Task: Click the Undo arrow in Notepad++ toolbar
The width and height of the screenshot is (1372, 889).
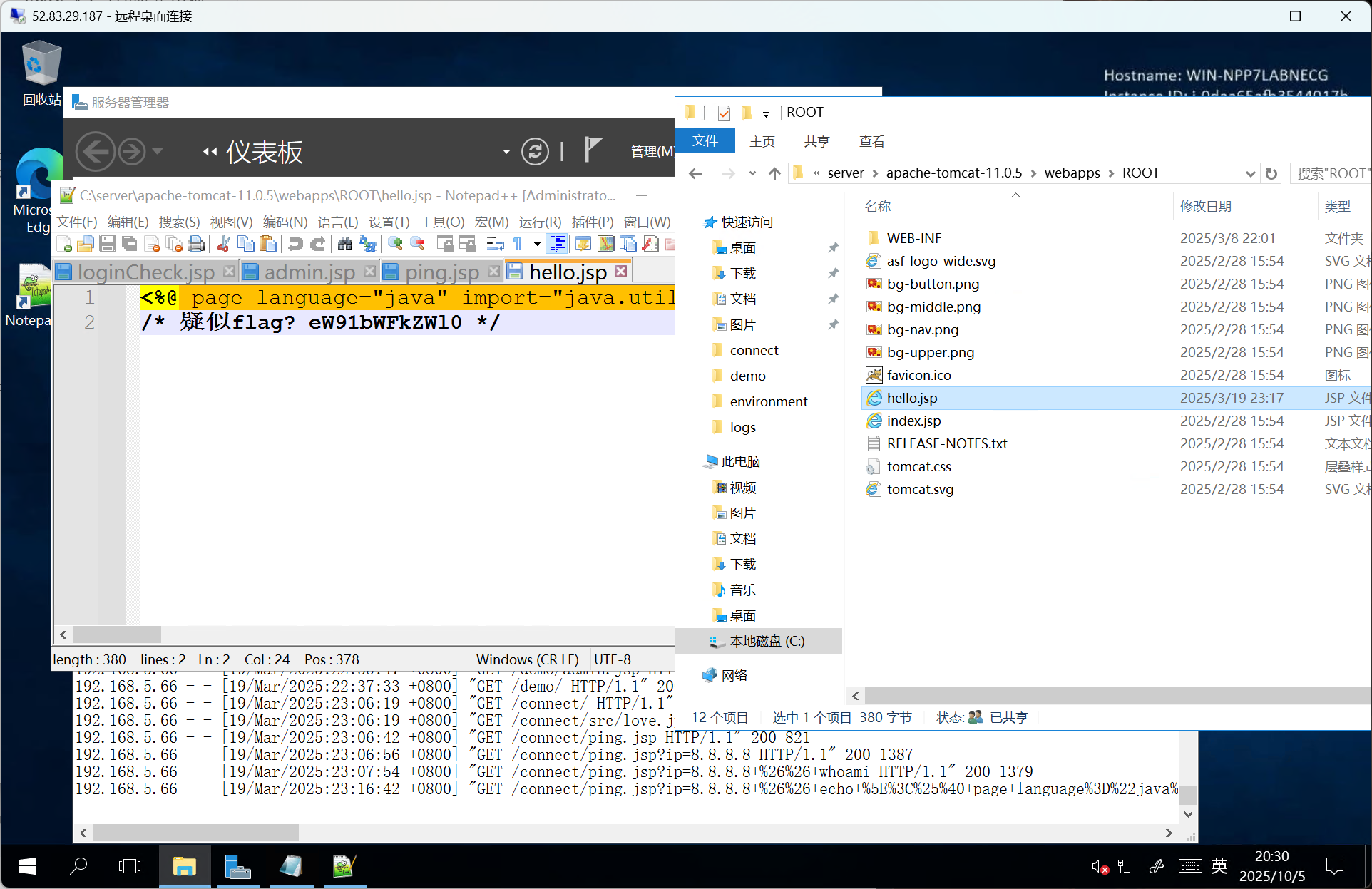Action: click(x=295, y=245)
